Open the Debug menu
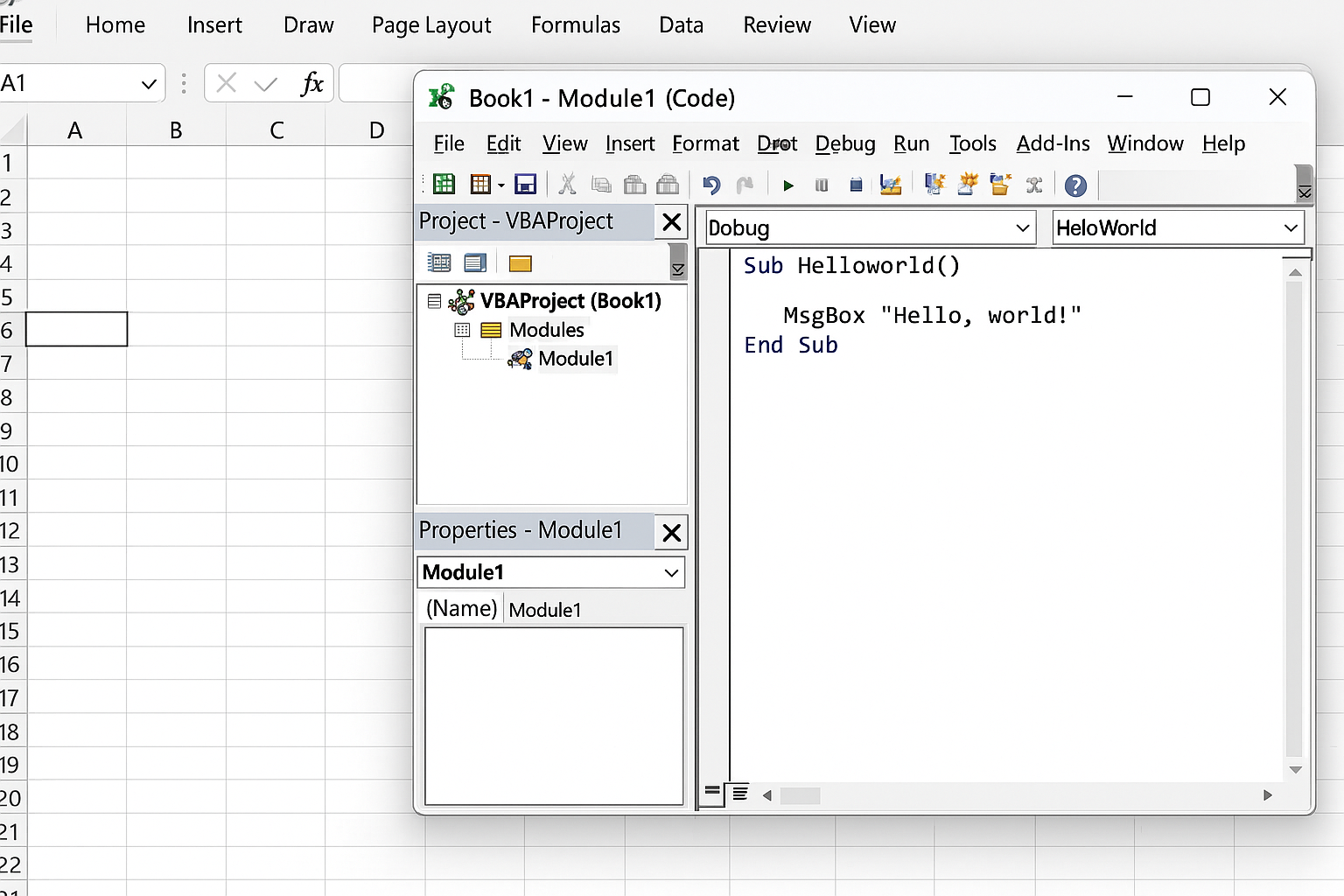The height and width of the screenshot is (896, 1344). tap(845, 143)
